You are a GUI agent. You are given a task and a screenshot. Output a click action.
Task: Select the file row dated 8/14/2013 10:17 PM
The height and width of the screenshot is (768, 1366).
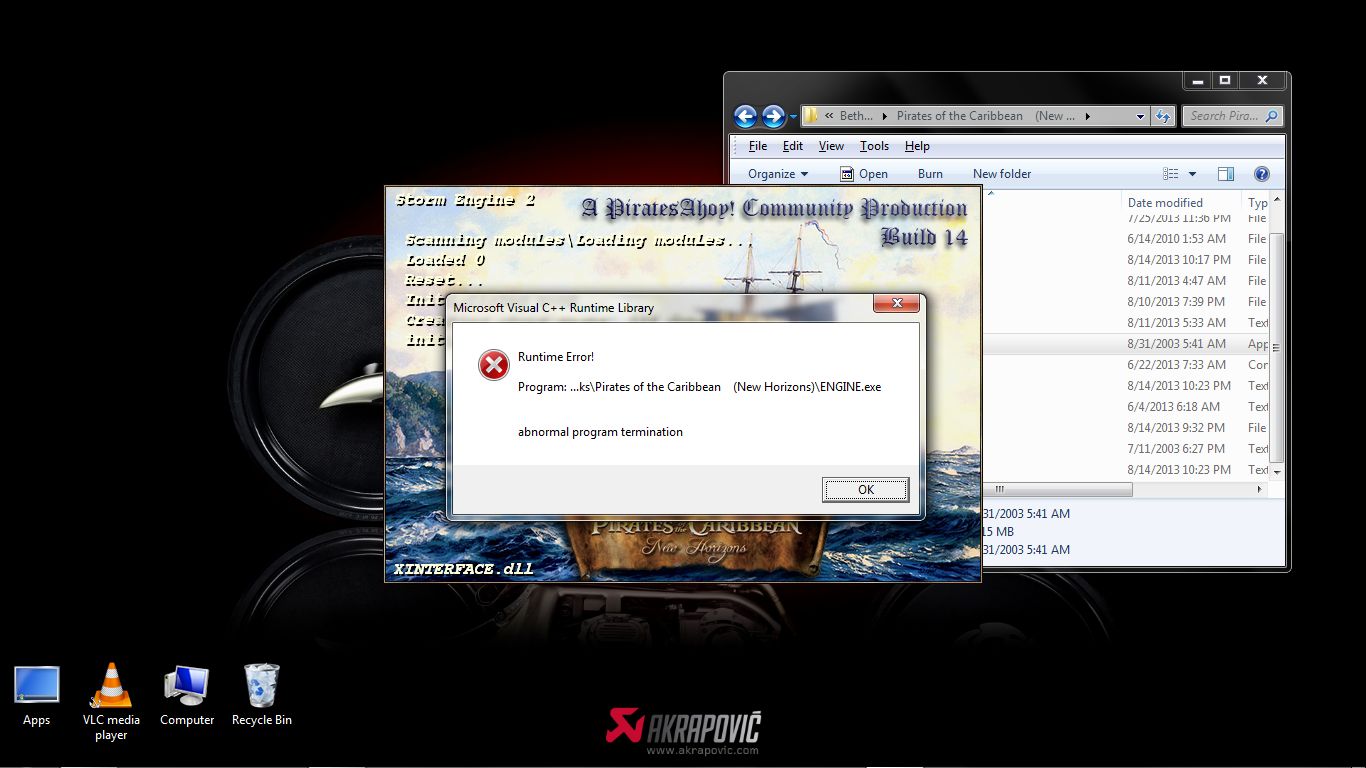1127,260
